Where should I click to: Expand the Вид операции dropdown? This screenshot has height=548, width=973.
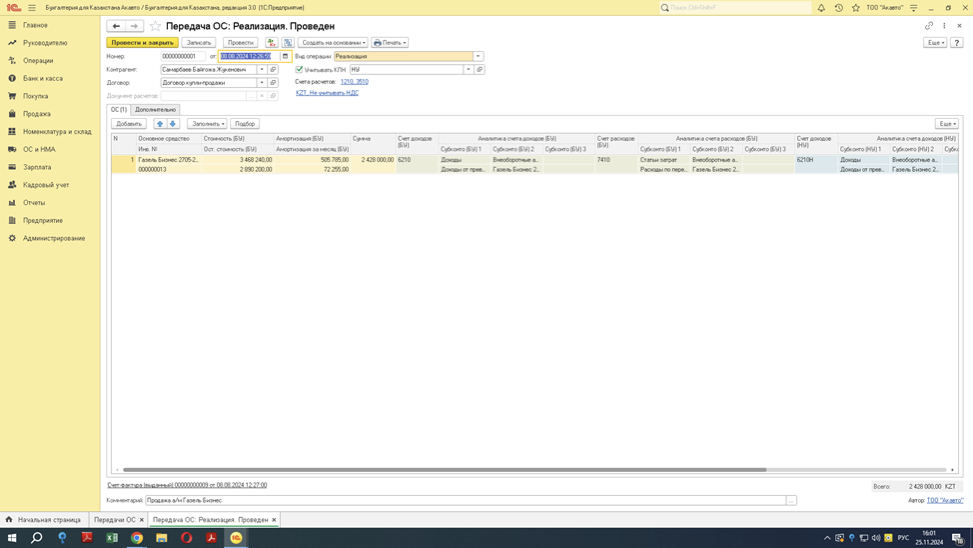tap(478, 57)
